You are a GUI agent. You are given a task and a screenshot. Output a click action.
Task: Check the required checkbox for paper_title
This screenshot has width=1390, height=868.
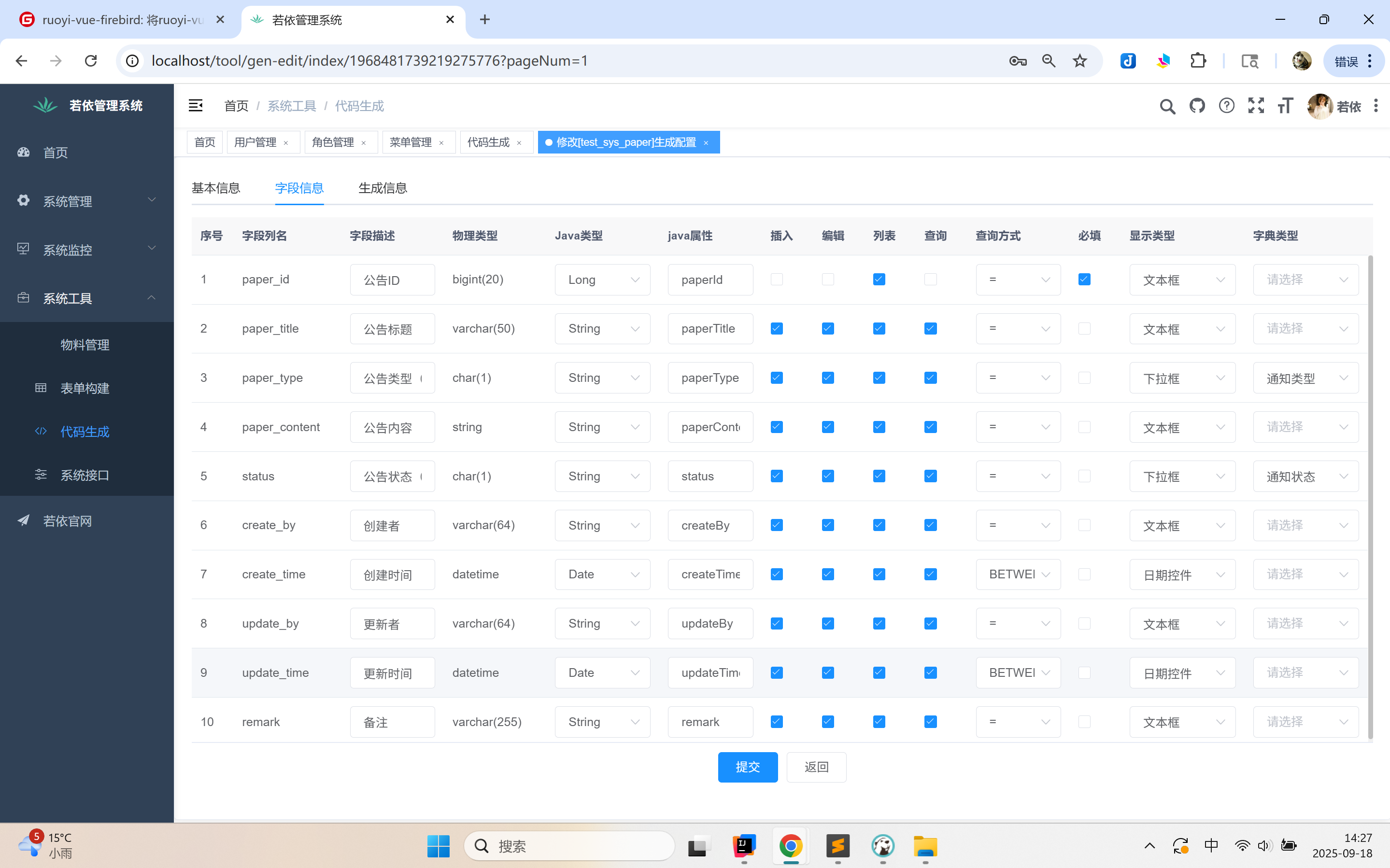[1084, 328]
